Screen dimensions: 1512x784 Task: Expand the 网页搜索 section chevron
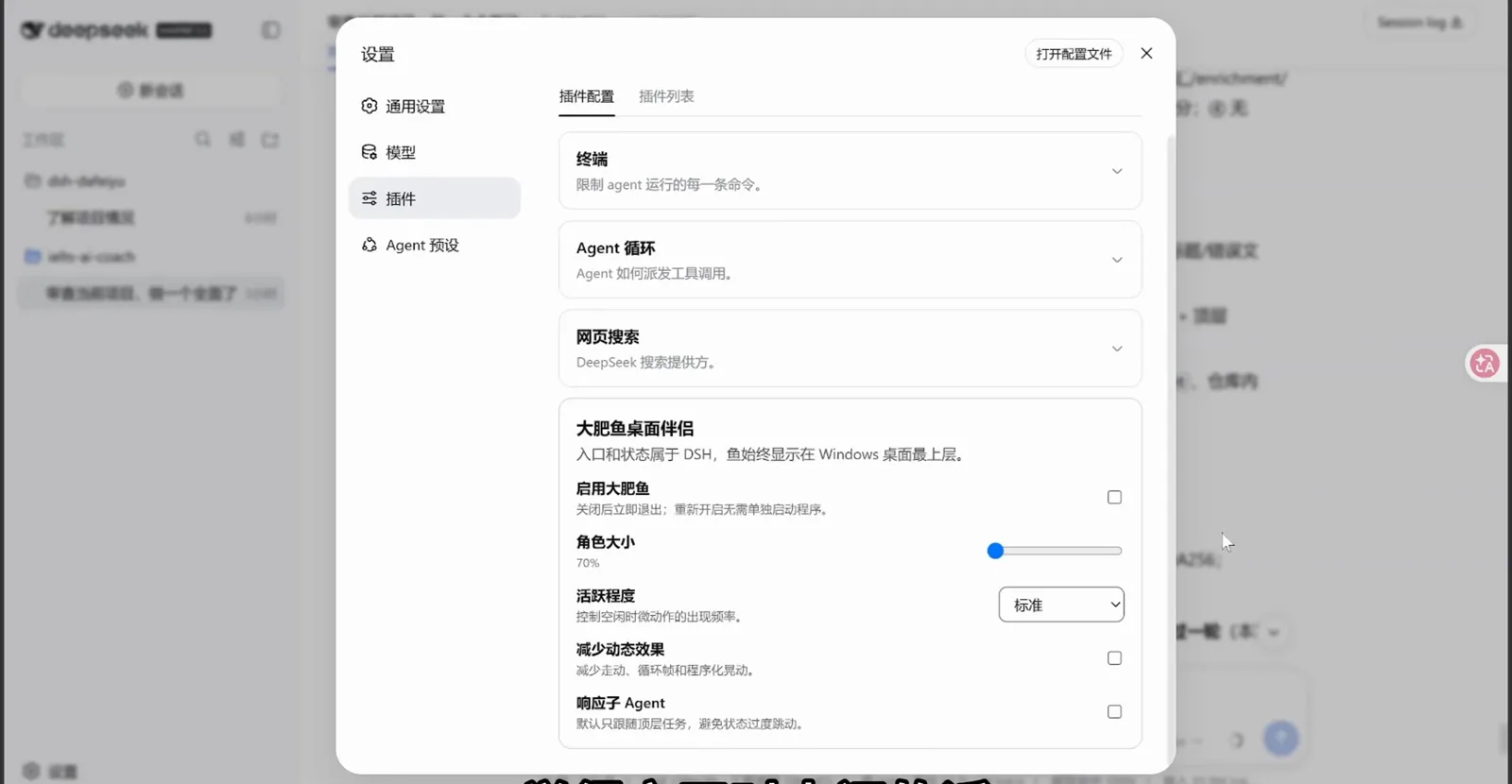tap(1117, 349)
